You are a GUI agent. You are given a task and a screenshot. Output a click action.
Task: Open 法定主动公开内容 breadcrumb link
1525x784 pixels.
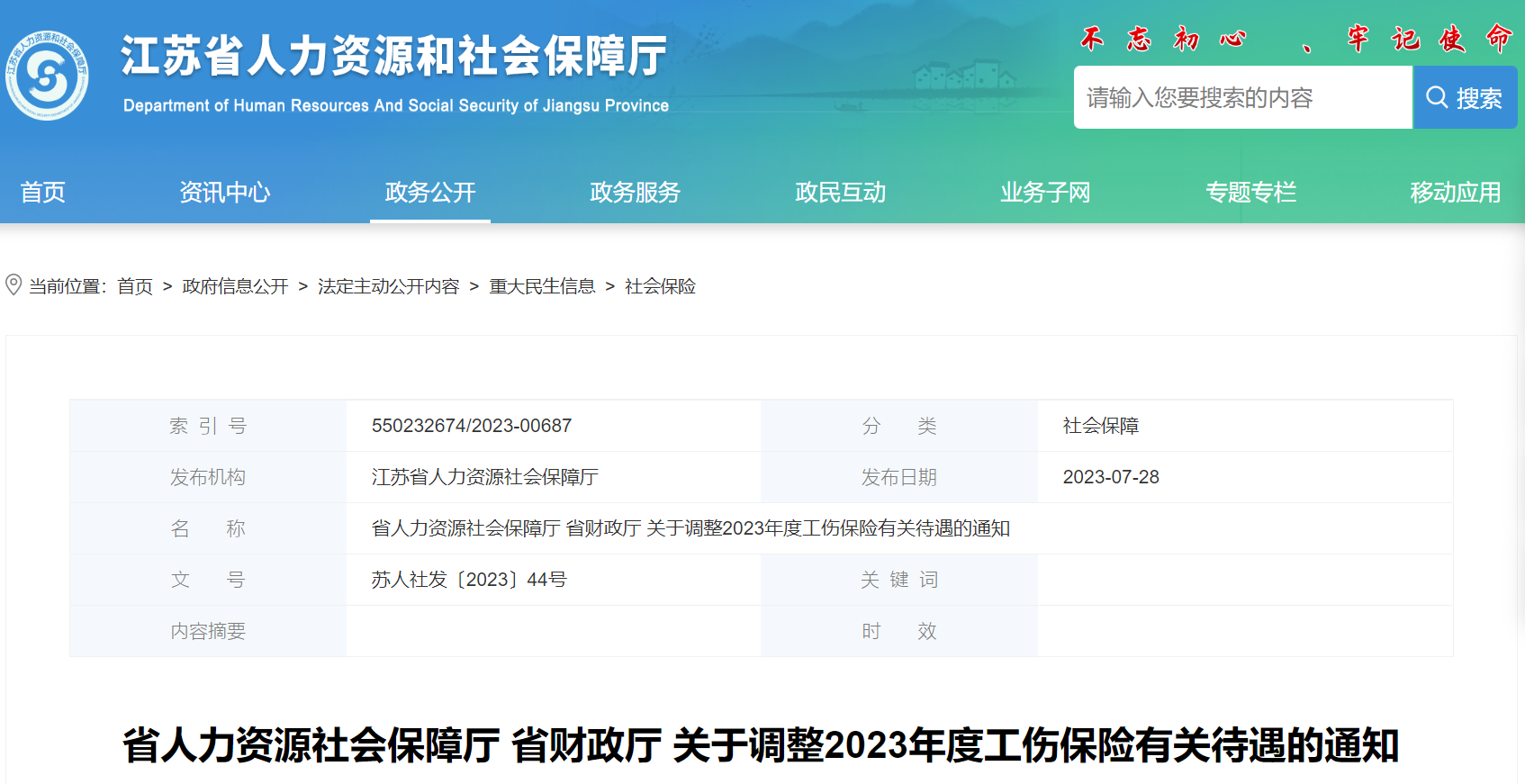[x=388, y=286]
